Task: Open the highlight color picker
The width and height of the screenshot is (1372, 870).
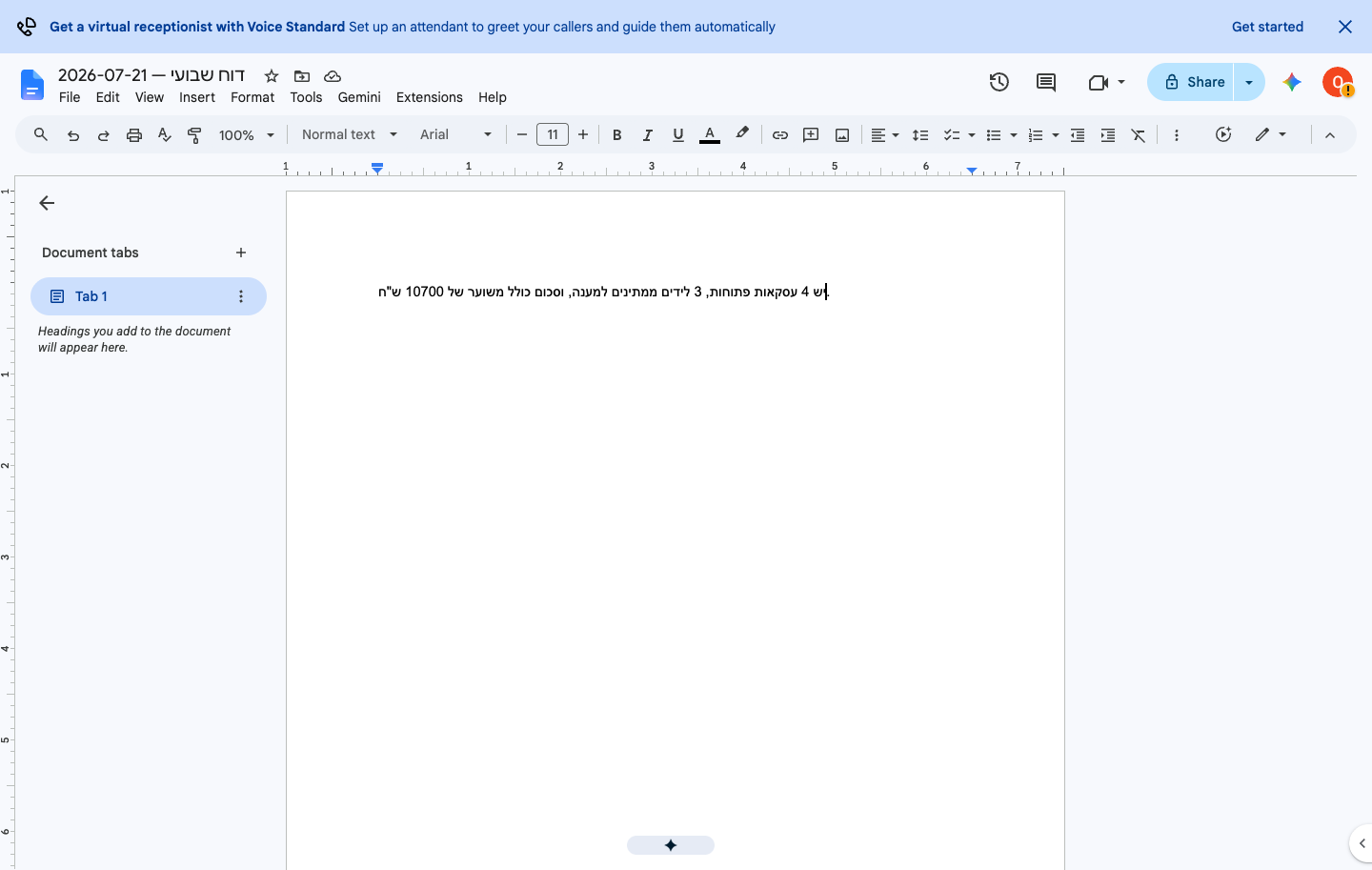Action: pyautogui.click(x=742, y=135)
